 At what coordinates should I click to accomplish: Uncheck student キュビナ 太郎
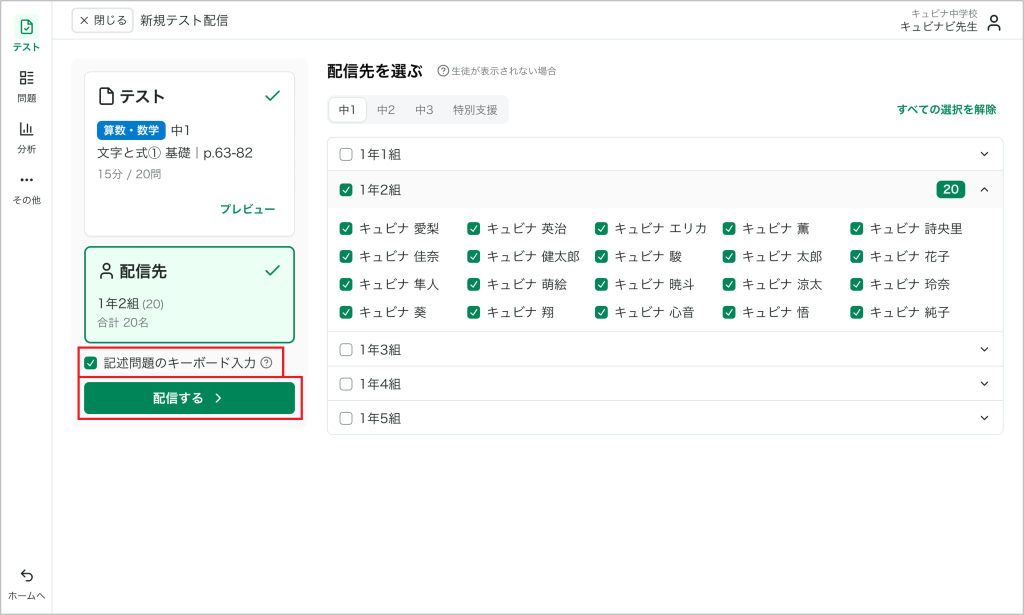(729, 257)
